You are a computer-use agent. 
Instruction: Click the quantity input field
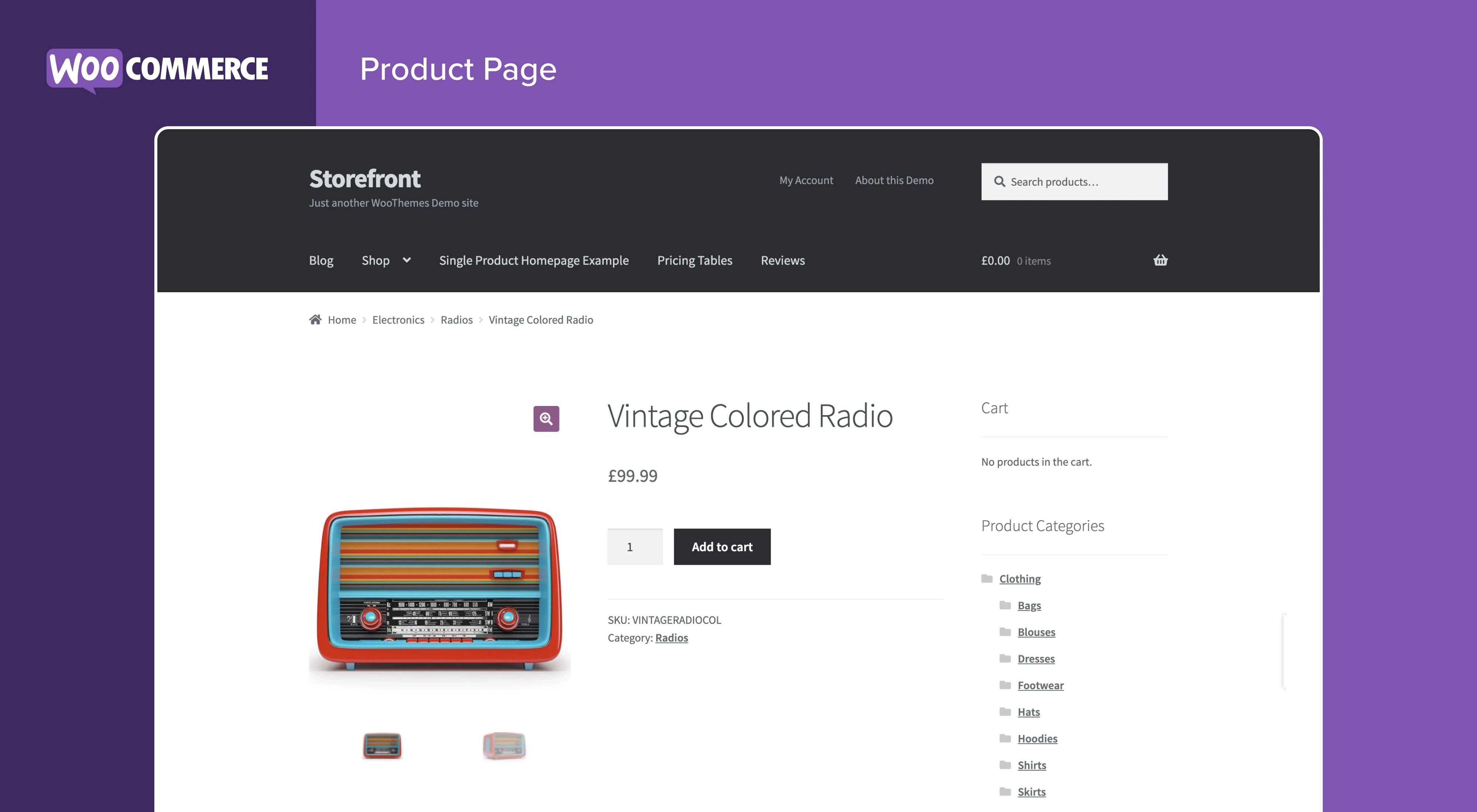coord(635,547)
